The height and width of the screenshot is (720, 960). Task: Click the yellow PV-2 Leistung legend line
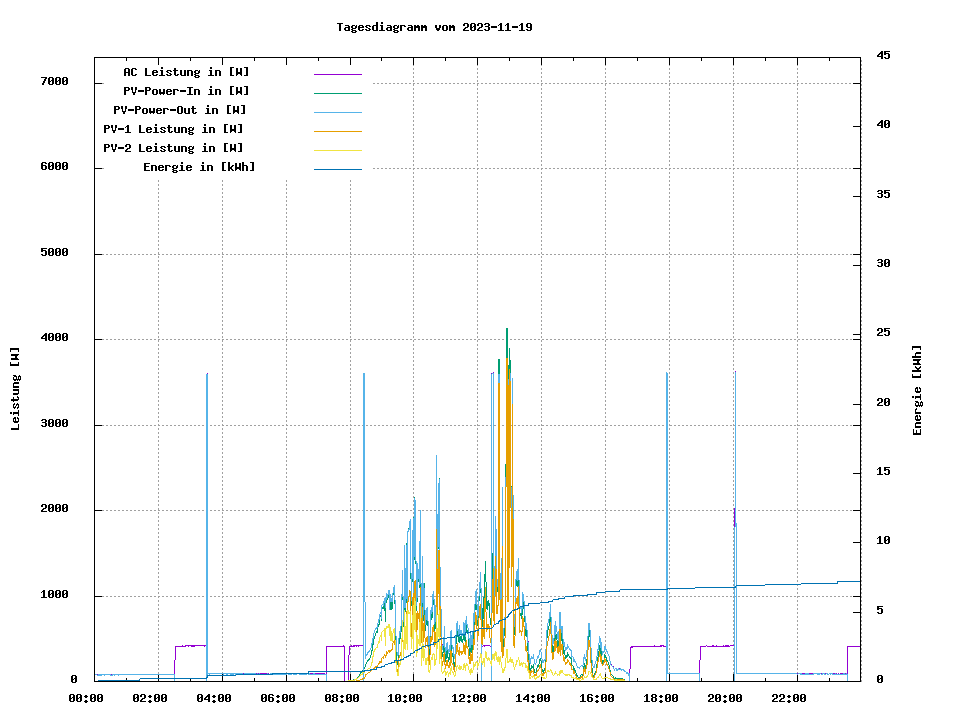pyautogui.click(x=337, y=149)
